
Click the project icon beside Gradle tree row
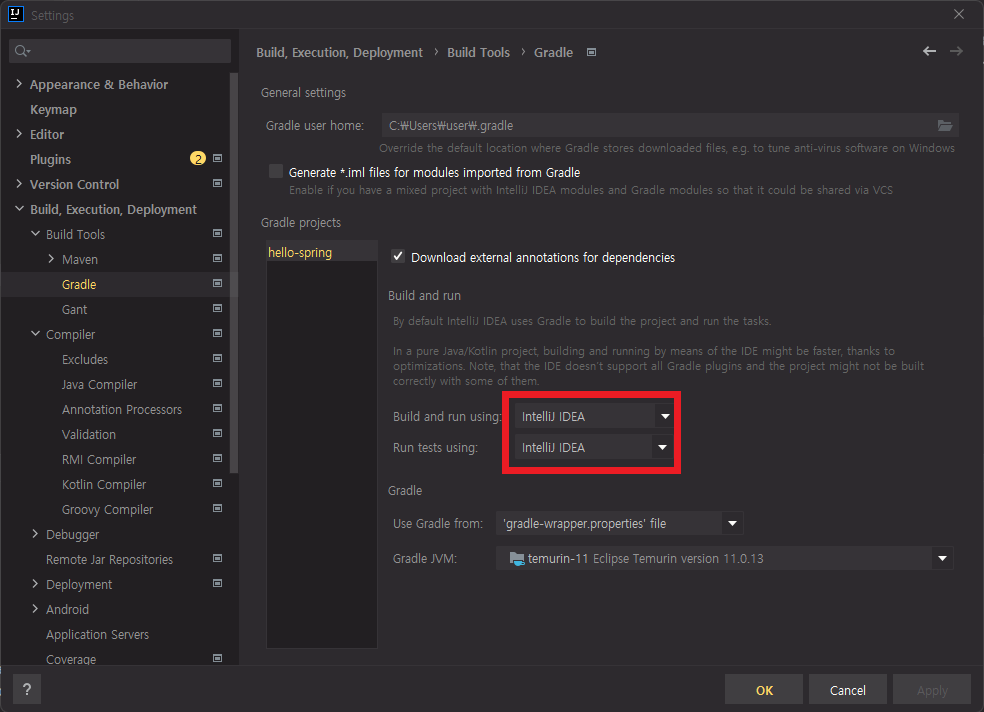pyautogui.click(x=218, y=284)
